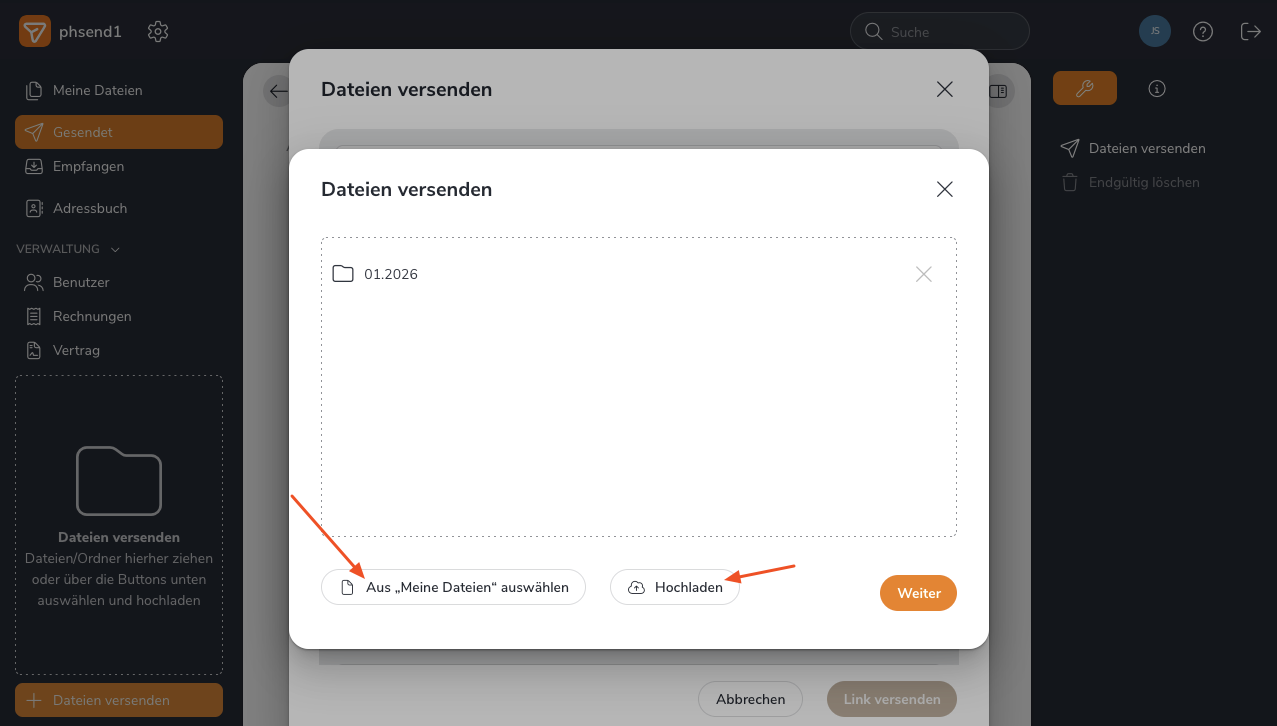Go to Empfangen in sidebar

pyautogui.click(x=88, y=166)
